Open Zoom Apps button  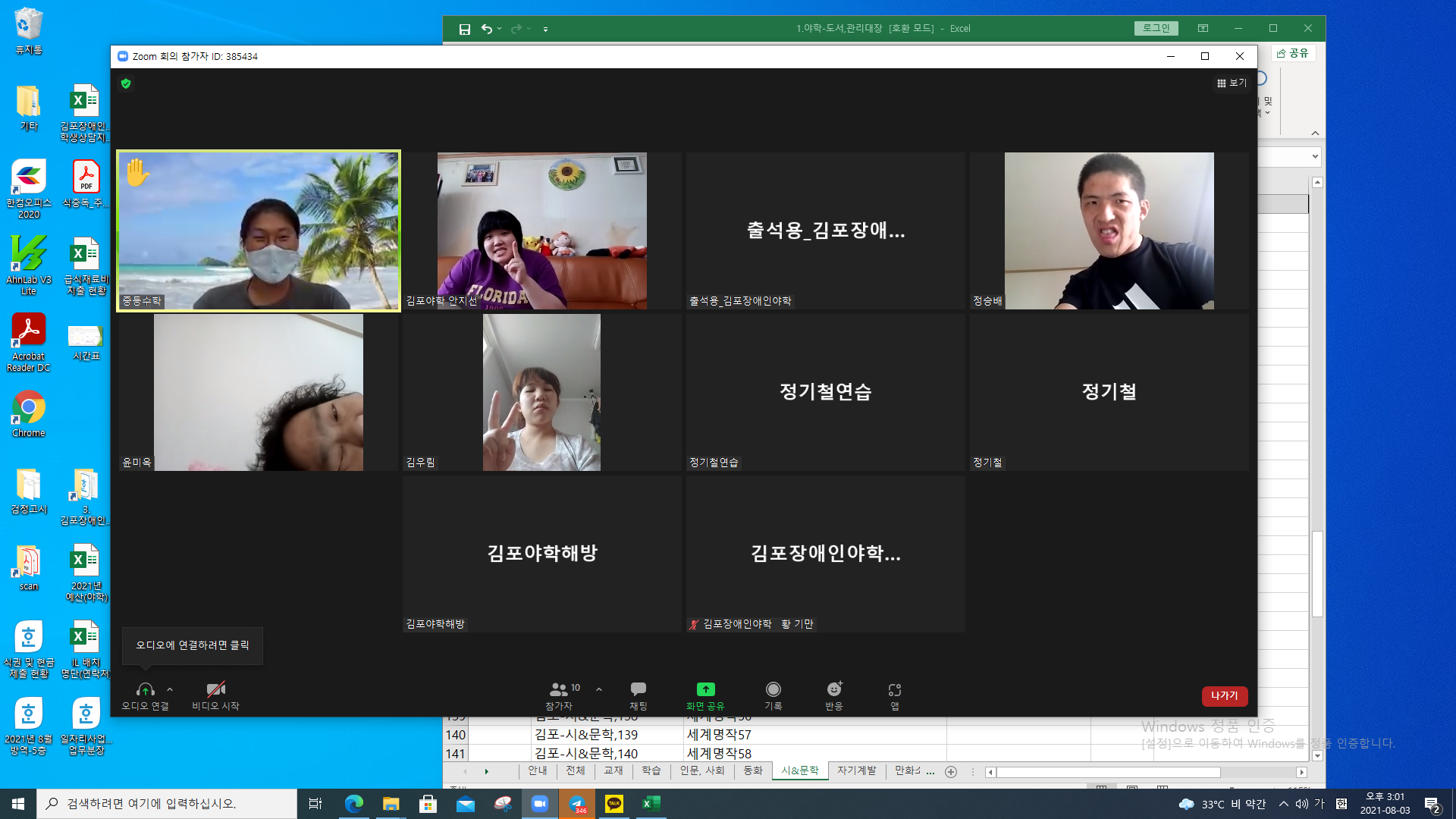tap(894, 695)
